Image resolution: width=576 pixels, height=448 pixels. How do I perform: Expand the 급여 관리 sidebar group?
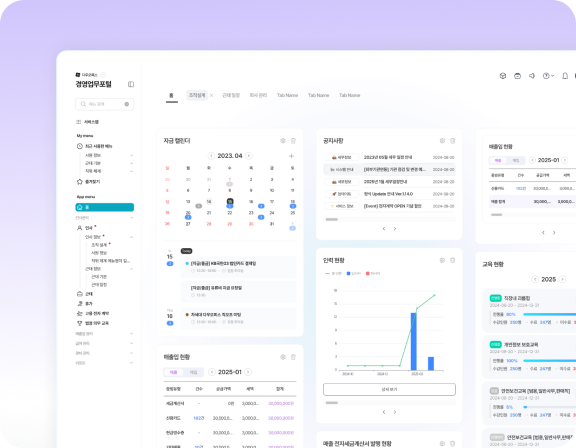pyautogui.click(x=104, y=343)
